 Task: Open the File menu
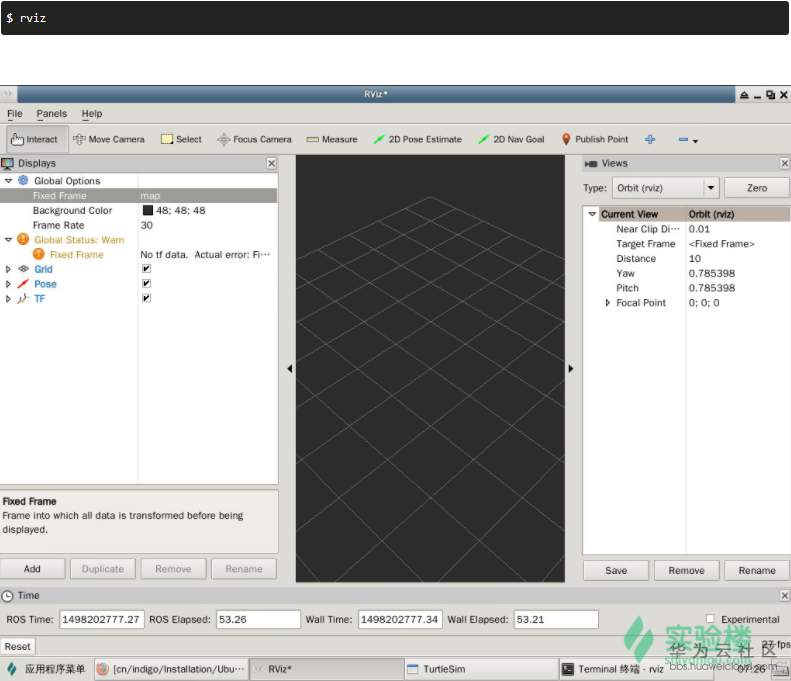[15, 114]
